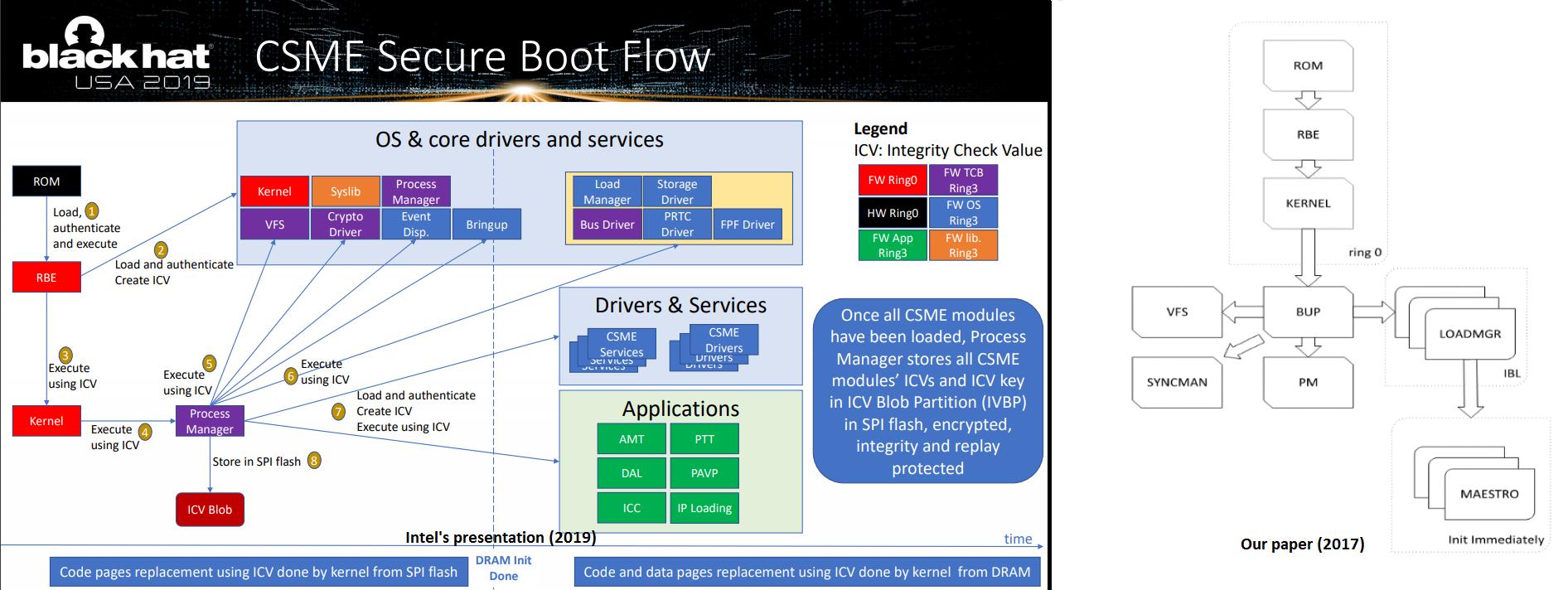Click the 'Applications' heading
Viewport: 1568px width, 590px height.
click(680, 409)
